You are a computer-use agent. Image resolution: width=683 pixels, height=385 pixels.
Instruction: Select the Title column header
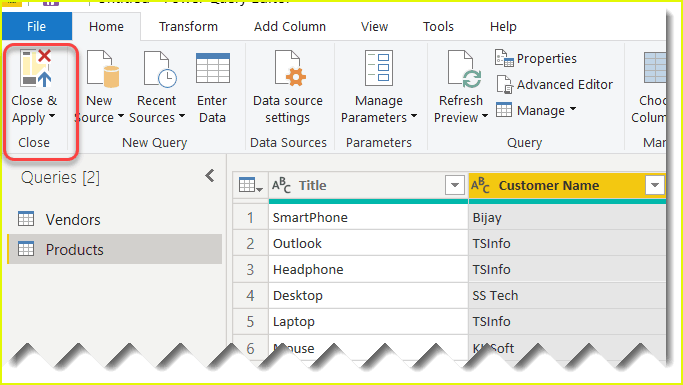coord(369,186)
